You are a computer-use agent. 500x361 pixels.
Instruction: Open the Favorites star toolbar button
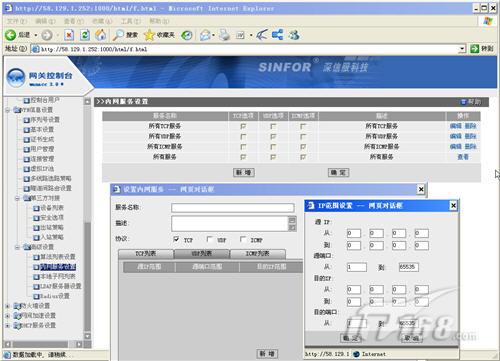(159, 35)
